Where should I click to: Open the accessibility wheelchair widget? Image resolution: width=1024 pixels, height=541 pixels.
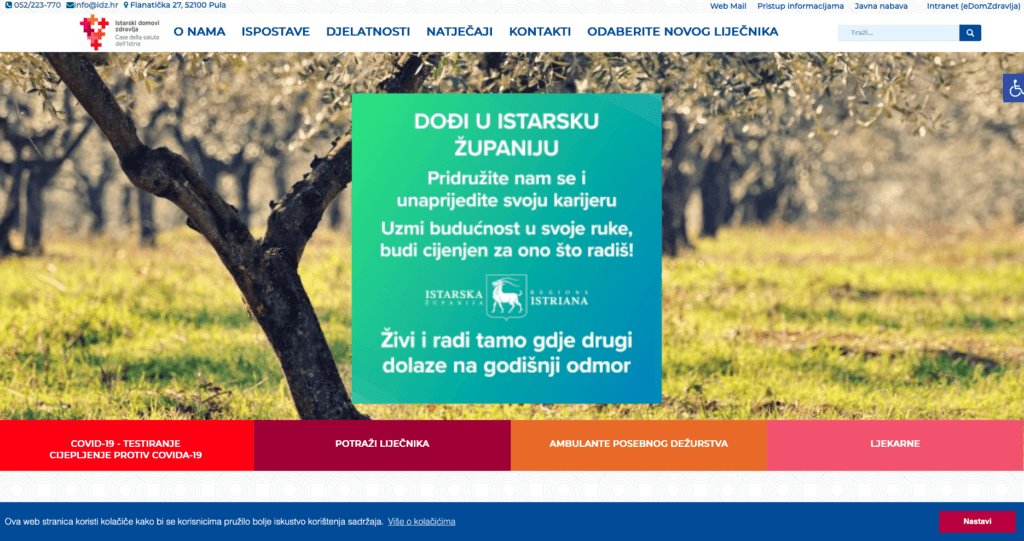point(1014,88)
